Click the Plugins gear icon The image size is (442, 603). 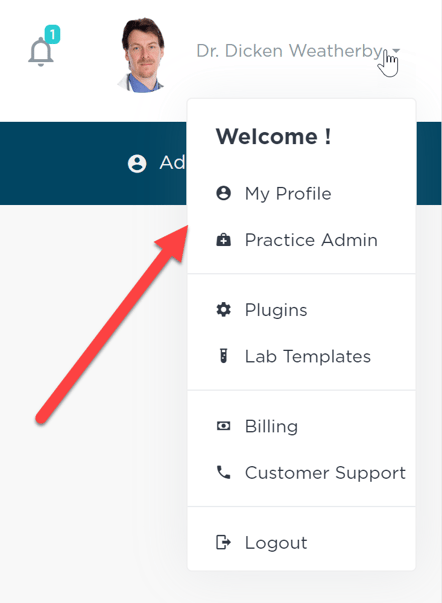coord(224,310)
